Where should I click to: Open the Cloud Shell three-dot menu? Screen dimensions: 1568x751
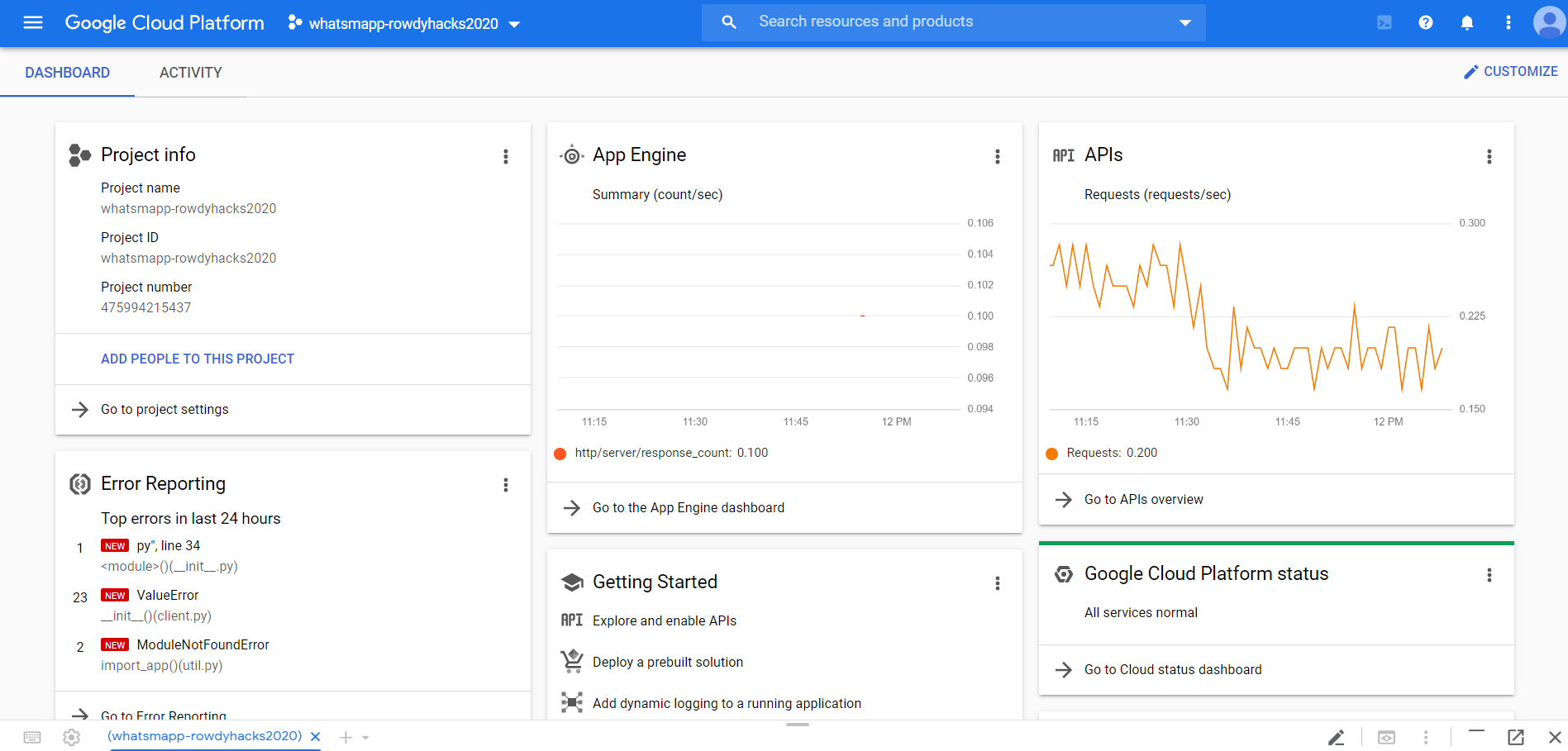click(1426, 737)
